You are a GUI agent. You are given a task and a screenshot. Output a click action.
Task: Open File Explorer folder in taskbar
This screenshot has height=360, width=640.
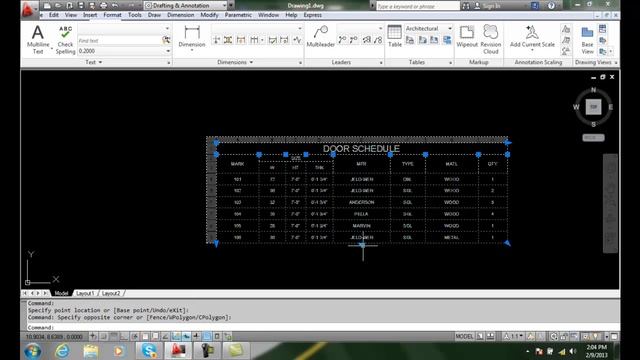tap(91, 351)
